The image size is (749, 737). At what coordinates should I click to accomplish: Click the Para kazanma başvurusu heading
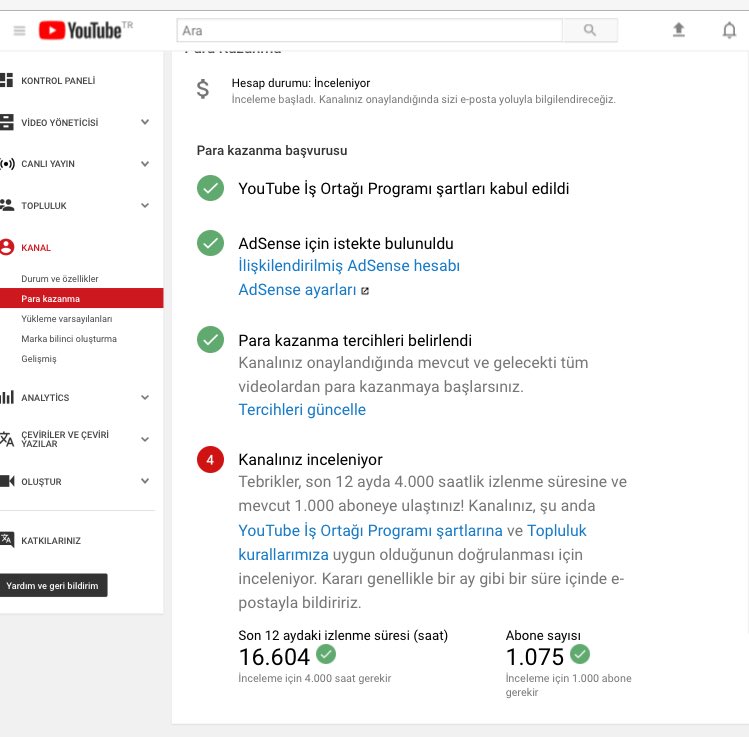(272, 150)
